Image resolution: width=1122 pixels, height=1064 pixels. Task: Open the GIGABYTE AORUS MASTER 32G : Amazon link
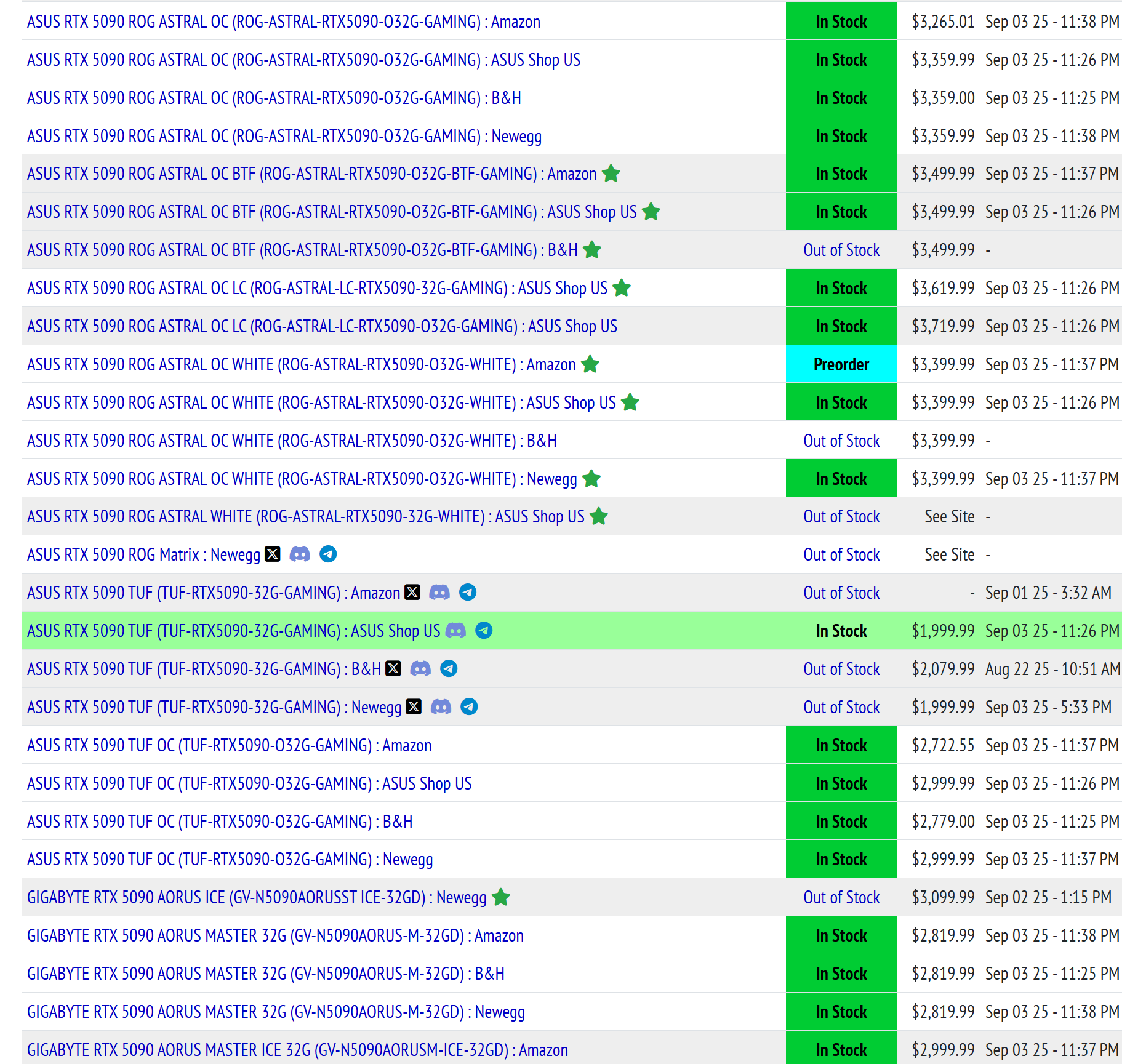click(275, 935)
